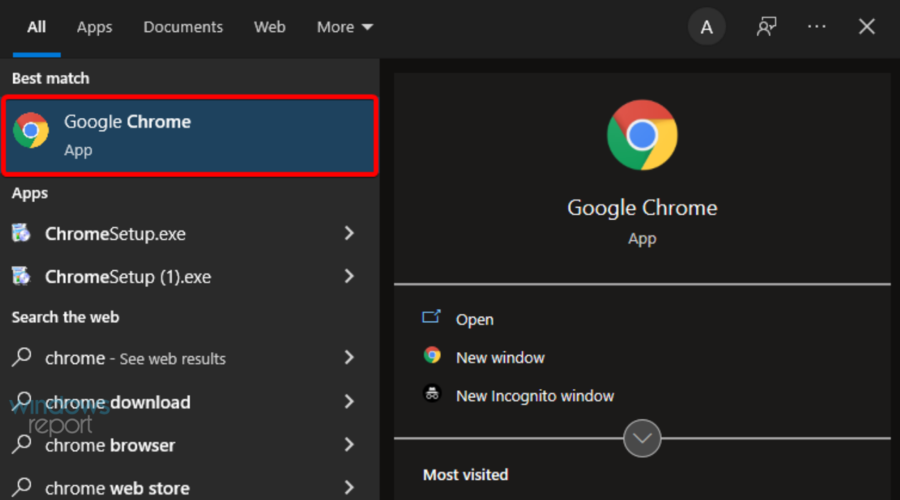Launch the ChromeSetup.exe installer result
Screen dimensions: 900x500
pyautogui.click(x=184, y=234)
